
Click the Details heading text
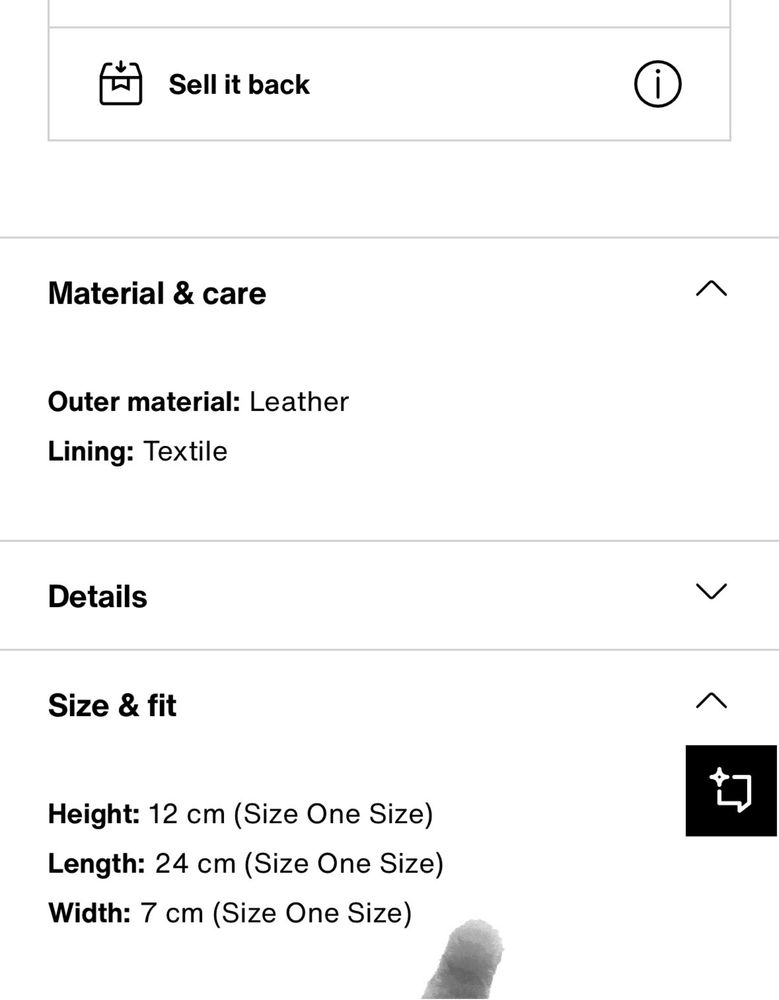point(98,597)
